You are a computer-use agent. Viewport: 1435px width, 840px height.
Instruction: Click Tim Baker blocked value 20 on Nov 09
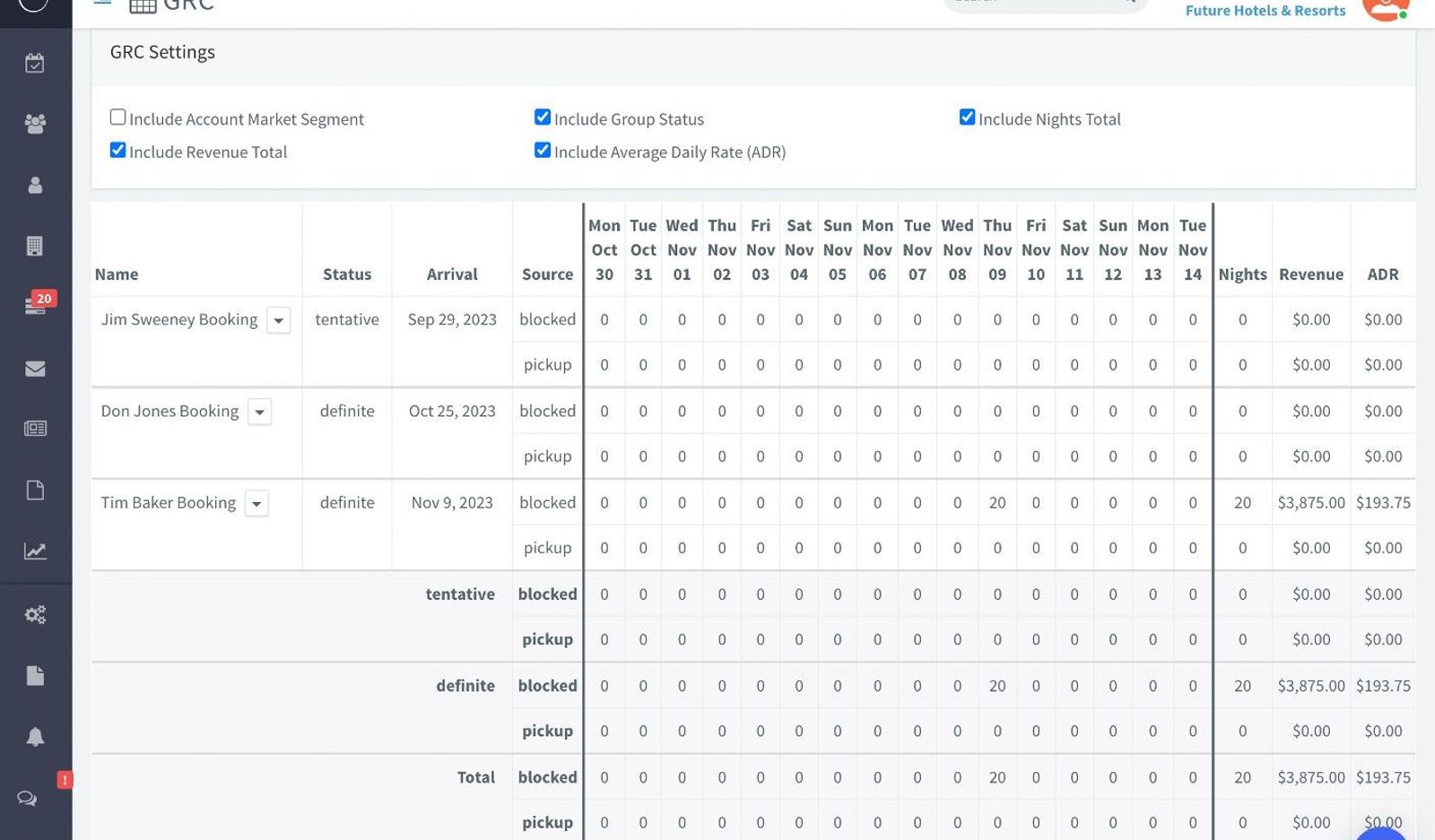click(997, 503)
